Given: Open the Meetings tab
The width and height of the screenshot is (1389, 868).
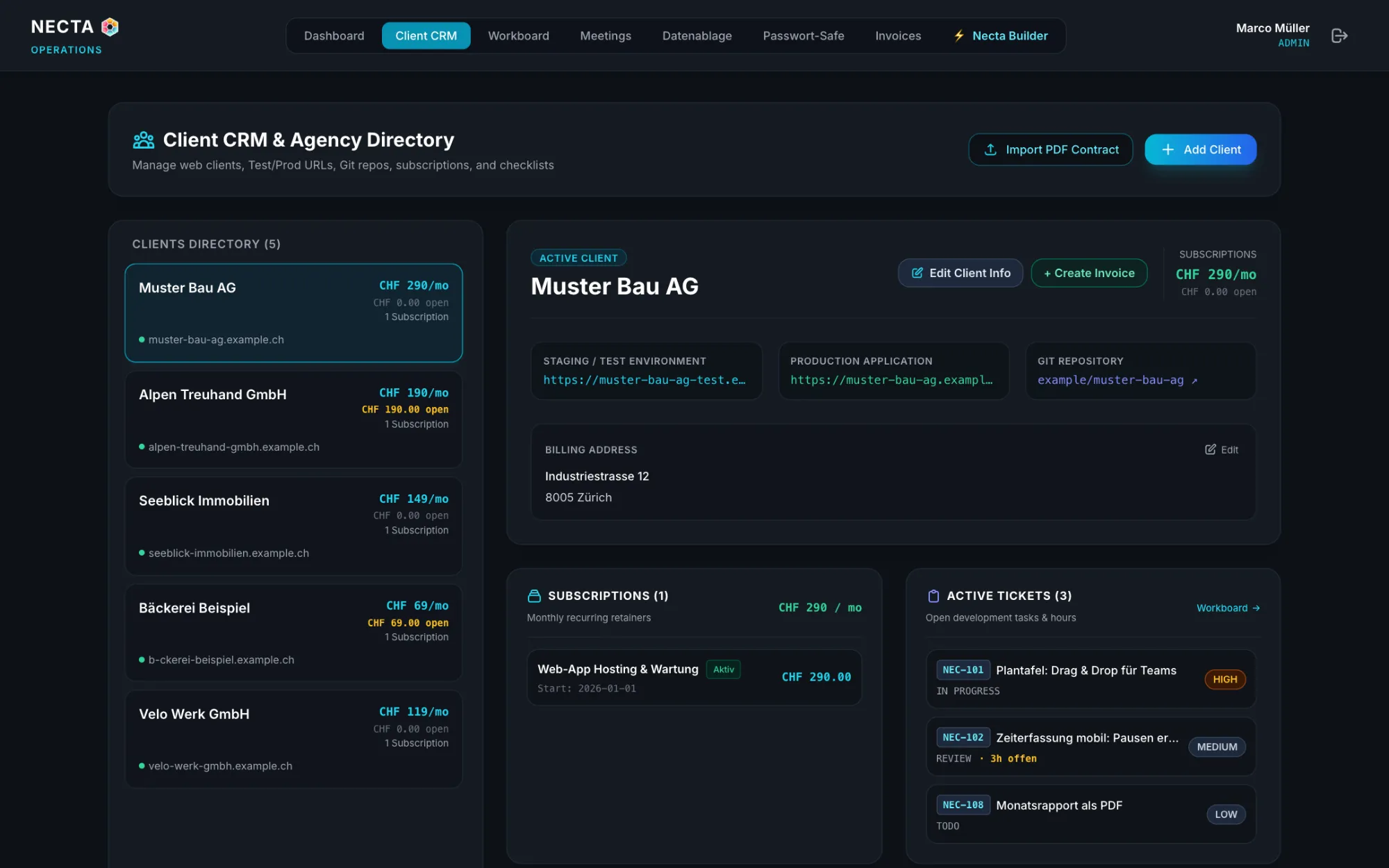Looking at the screenshot, I should pos(606,35).
